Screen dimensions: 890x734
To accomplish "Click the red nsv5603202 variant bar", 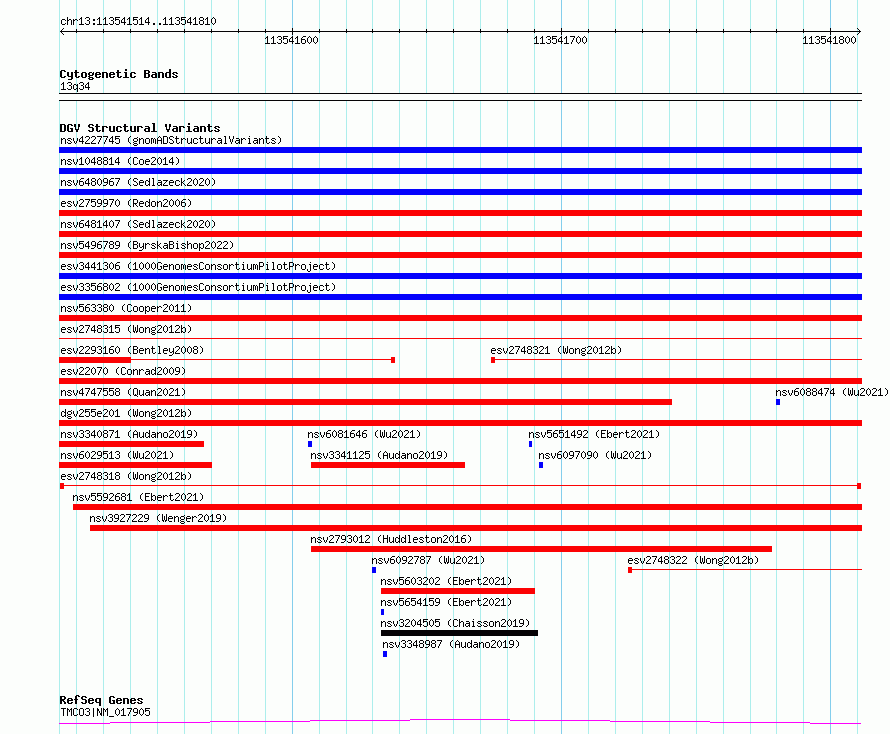I will click(458, 591).
